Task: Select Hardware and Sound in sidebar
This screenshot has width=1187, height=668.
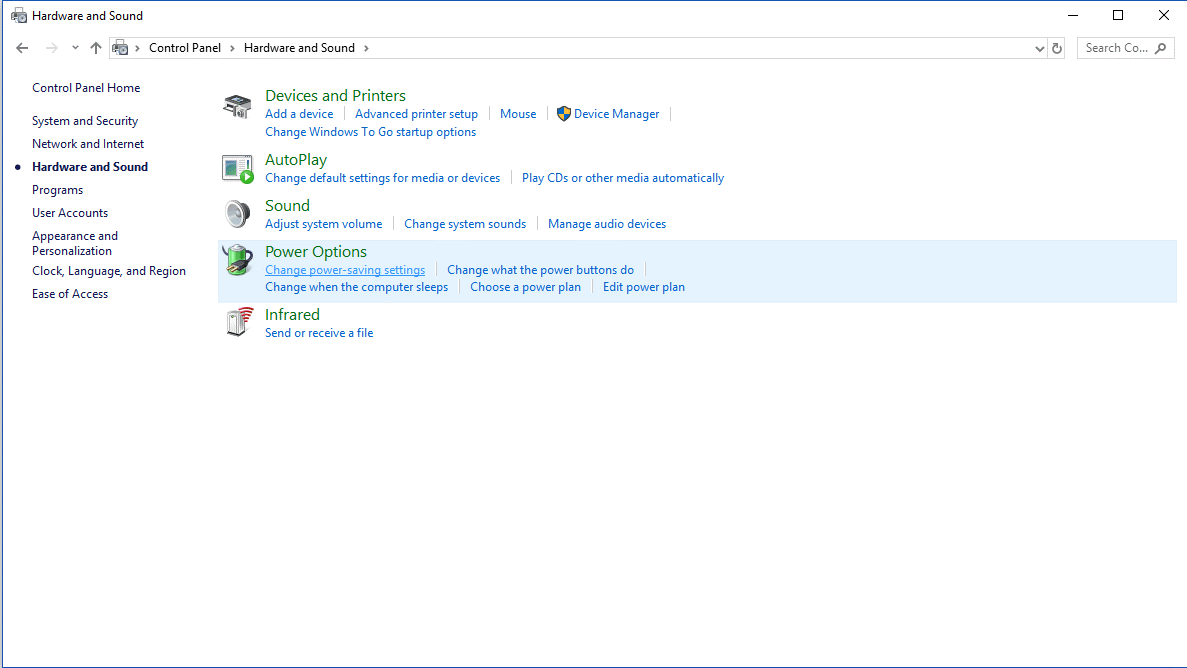Action: (x=89, y=167)
